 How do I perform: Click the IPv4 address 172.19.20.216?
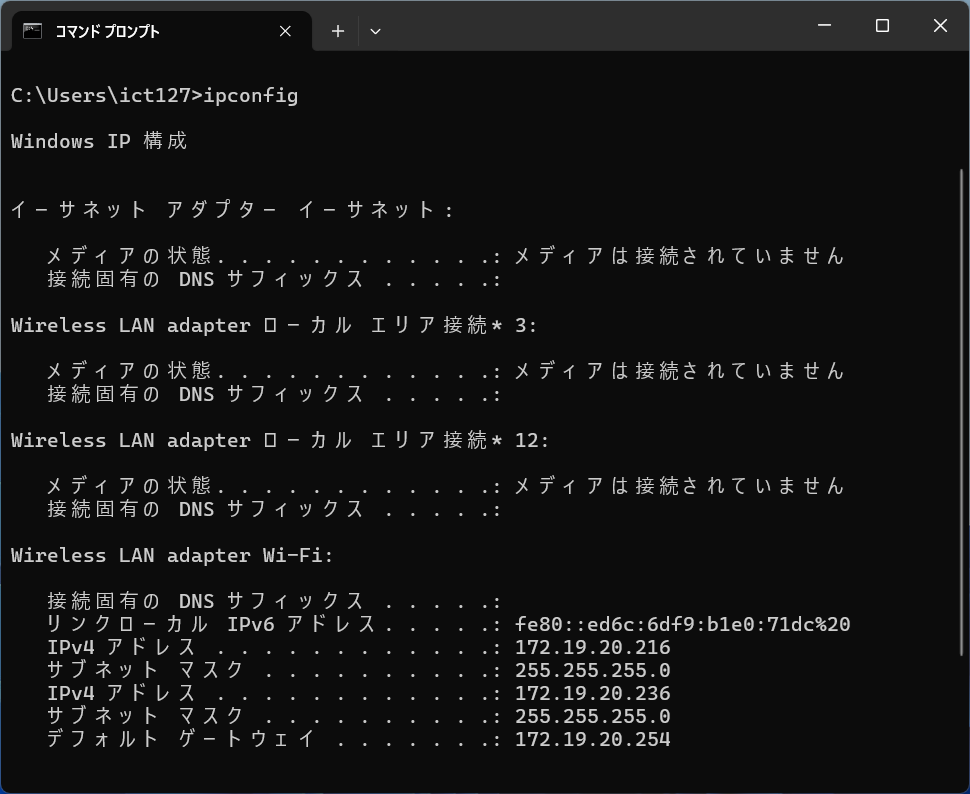[592, 648]
